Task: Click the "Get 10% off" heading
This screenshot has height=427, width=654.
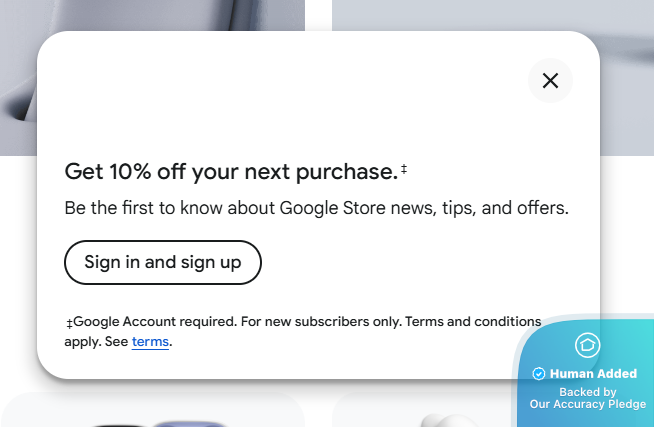Action: [230, 172]
